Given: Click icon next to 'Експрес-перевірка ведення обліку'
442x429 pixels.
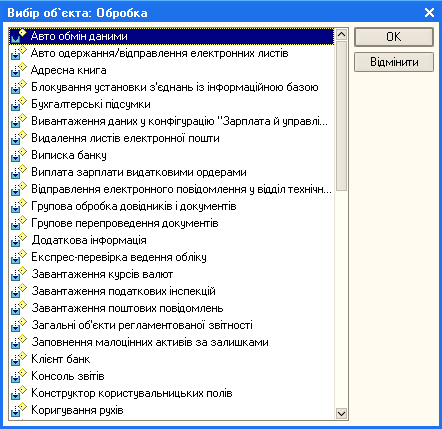Looking at the screenshot, I should [x=18, y=257].
